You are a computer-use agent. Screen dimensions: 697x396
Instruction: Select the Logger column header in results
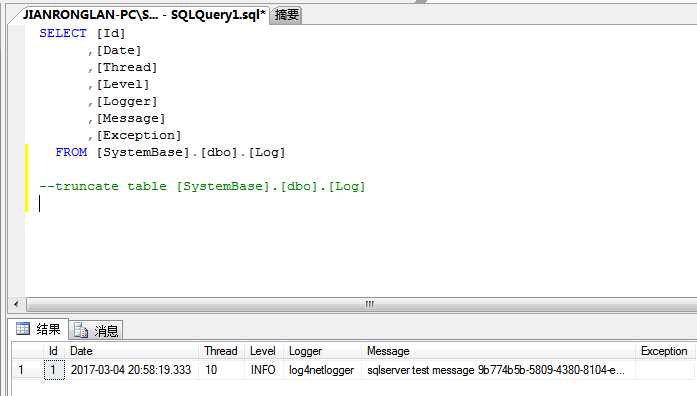click(323, 351)
